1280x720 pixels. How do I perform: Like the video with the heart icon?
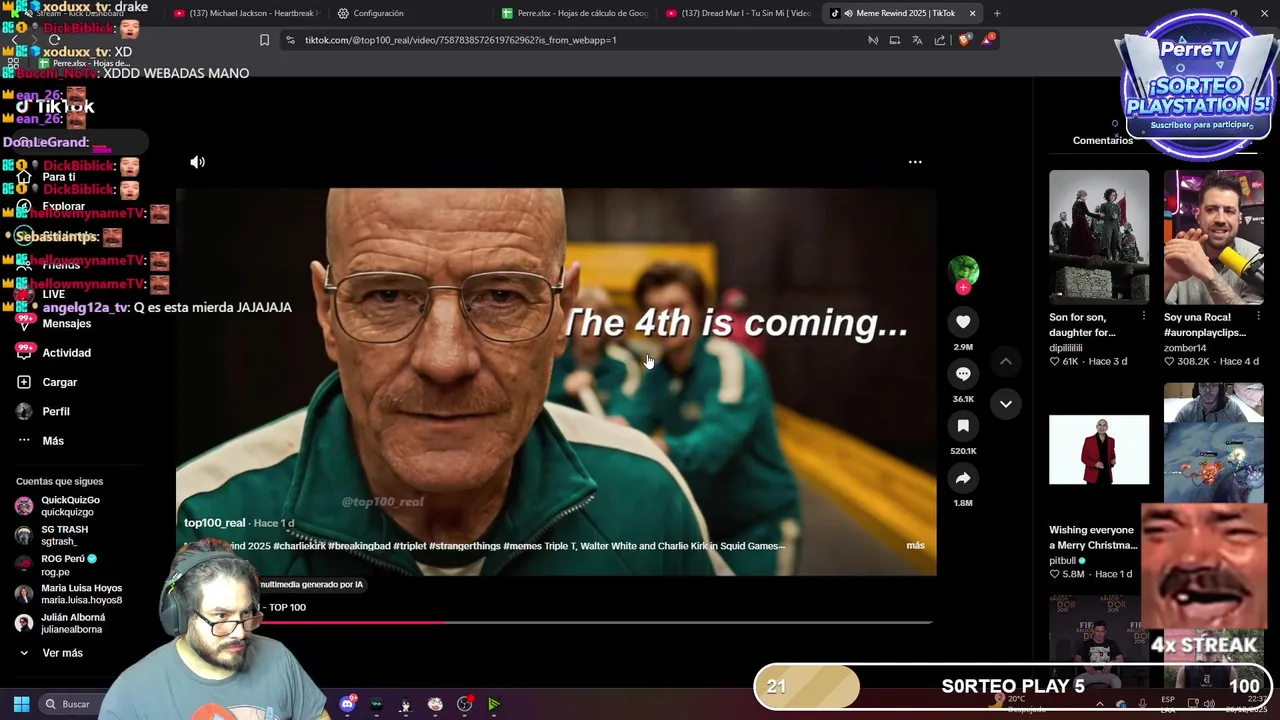(963, 322)
